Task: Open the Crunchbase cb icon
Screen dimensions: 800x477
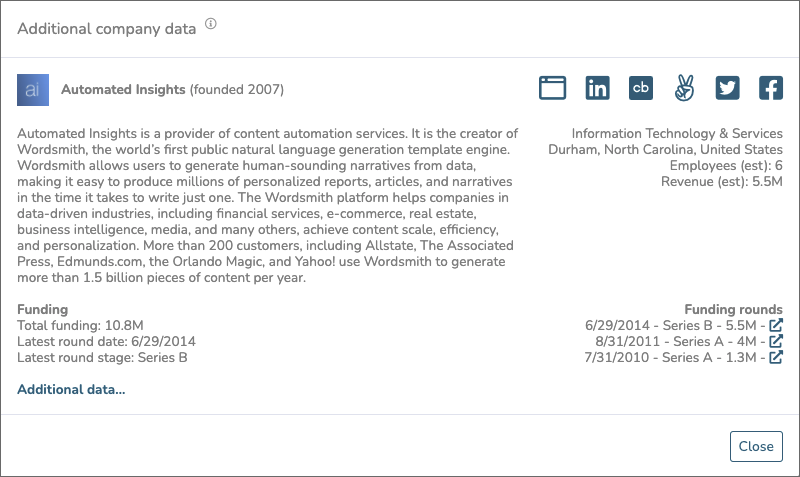Action: coord(641,88)
